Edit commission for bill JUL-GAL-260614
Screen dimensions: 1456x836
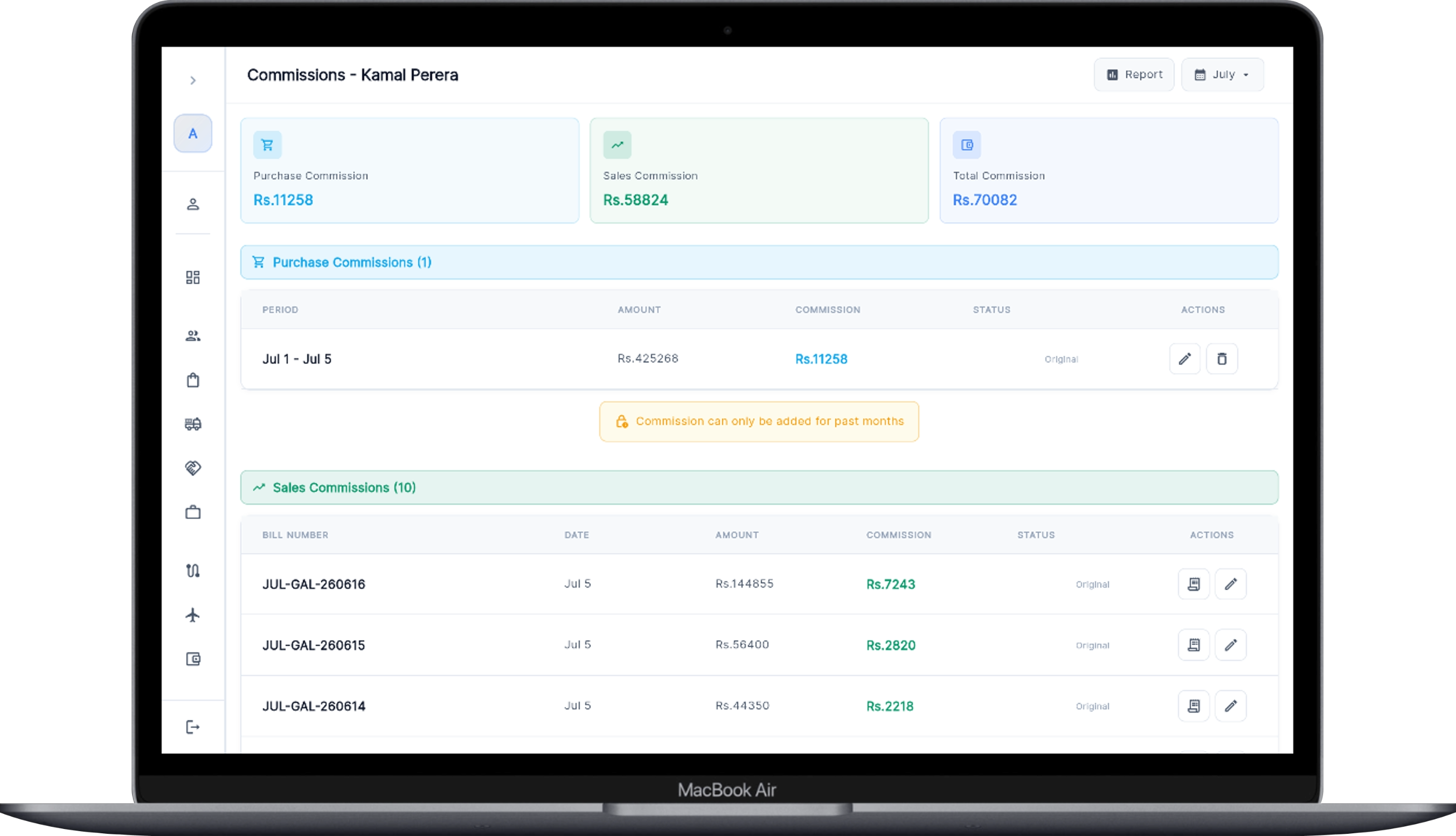click(1230, 706)
